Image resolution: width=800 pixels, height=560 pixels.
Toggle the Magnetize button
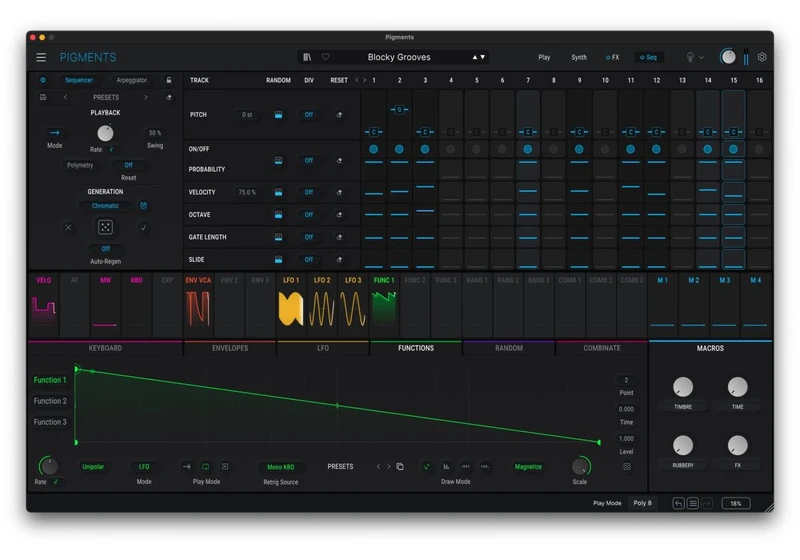tap(528, 467)
